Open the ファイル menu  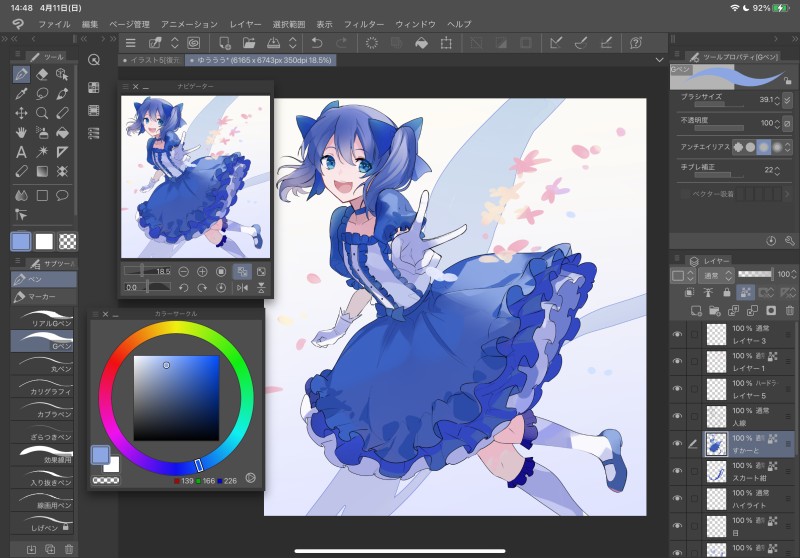pyautogui.click(x=54, y=24)
